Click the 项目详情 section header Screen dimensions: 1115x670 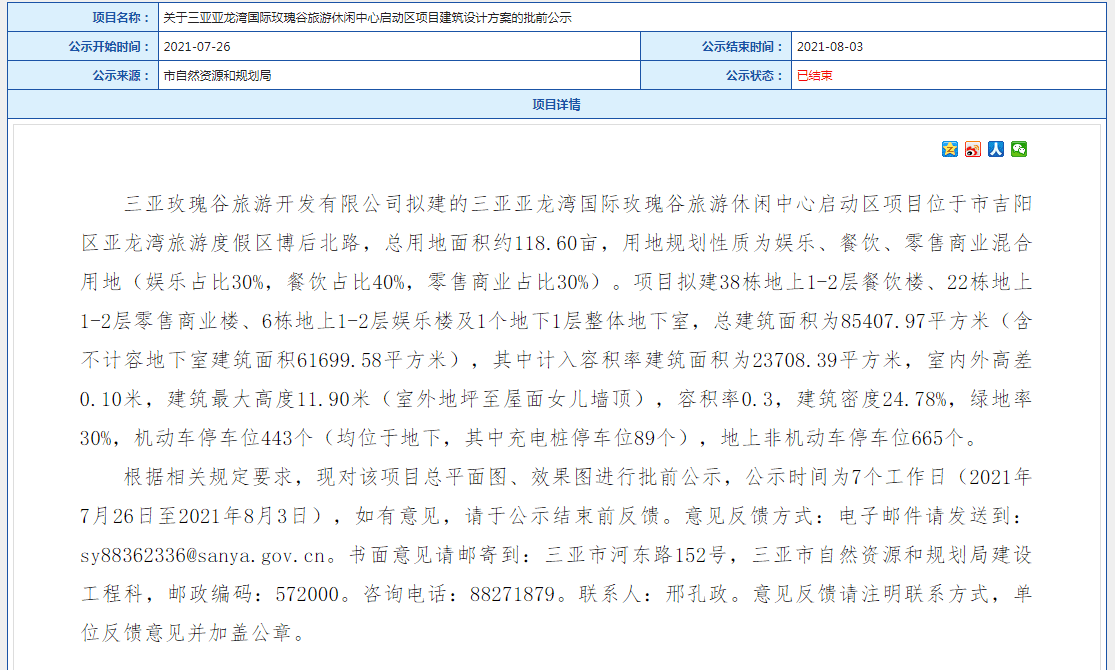(x=557, y=103)
